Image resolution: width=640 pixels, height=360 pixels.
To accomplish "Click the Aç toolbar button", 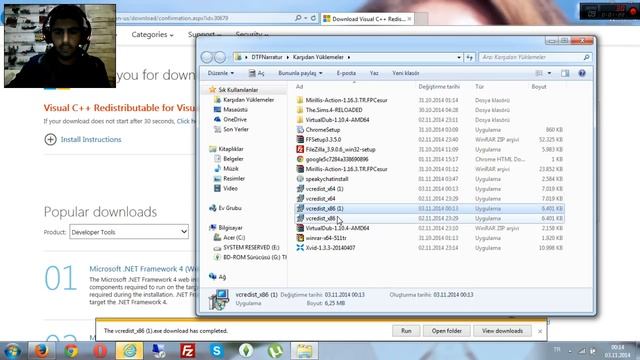I will click(257, 73).
